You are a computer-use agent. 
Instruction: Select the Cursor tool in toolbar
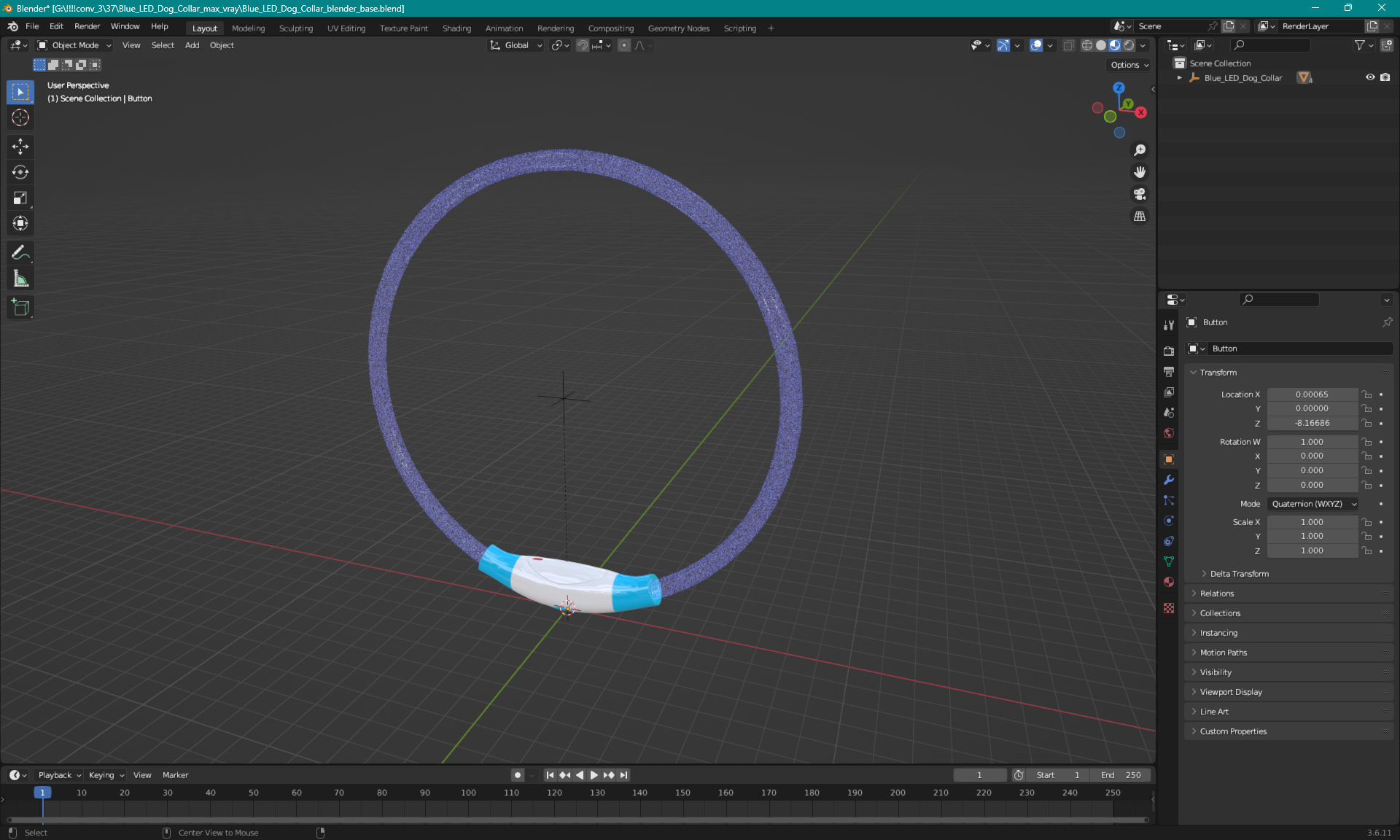[20, 117]
